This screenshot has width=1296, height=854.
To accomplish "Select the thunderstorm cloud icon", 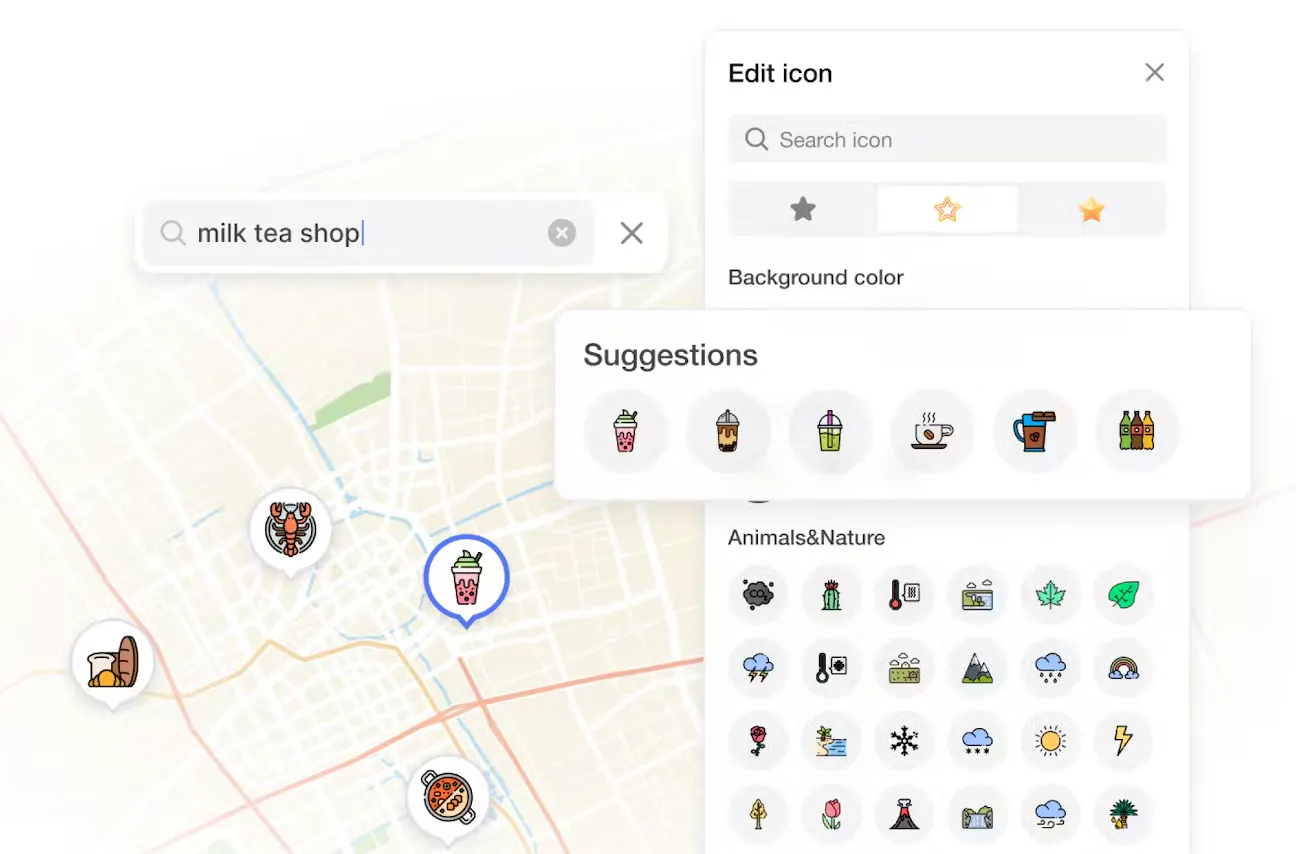I will pyautogui.click(x=758, y=668).
